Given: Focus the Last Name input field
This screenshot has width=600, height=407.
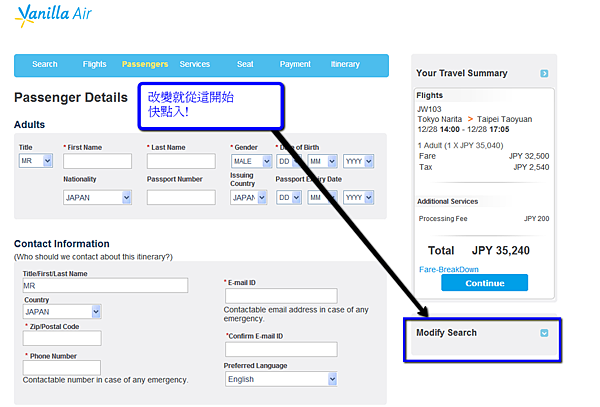Looking at the screenshot, I should click(181, 161).
